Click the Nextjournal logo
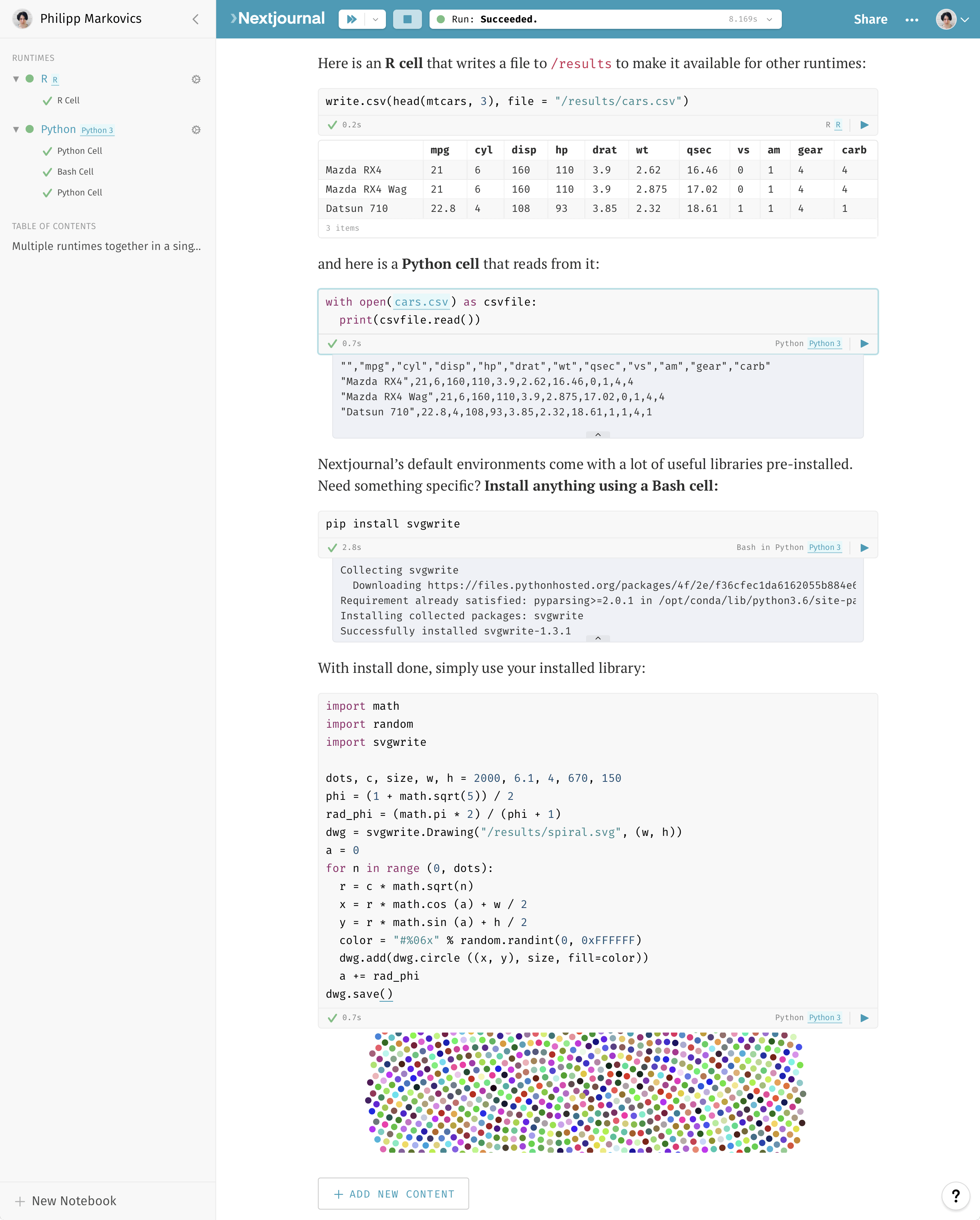This screenshot has height=1220, width=980. (278, 19)
